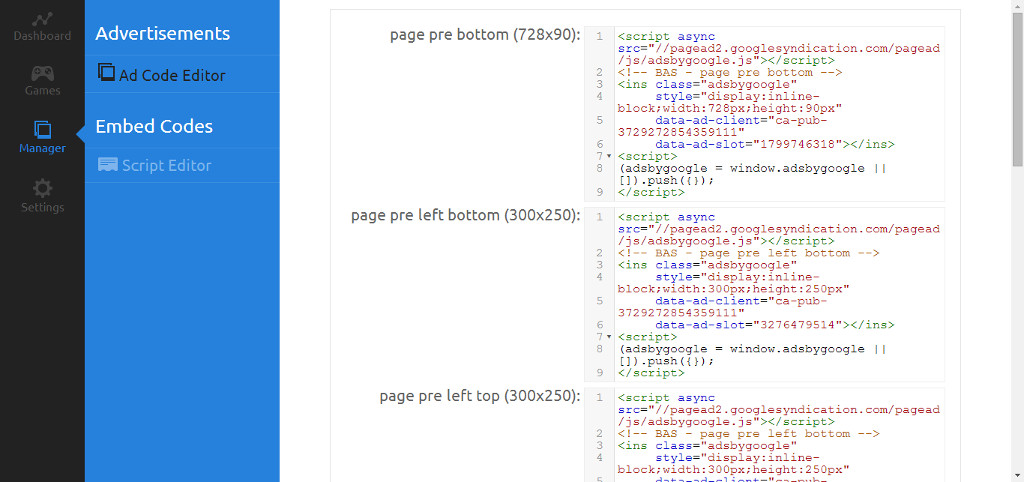The height and width of the screenshot is (482, 1024).
Task: Click the Advertisements section heading
Action: pos(162,34)
